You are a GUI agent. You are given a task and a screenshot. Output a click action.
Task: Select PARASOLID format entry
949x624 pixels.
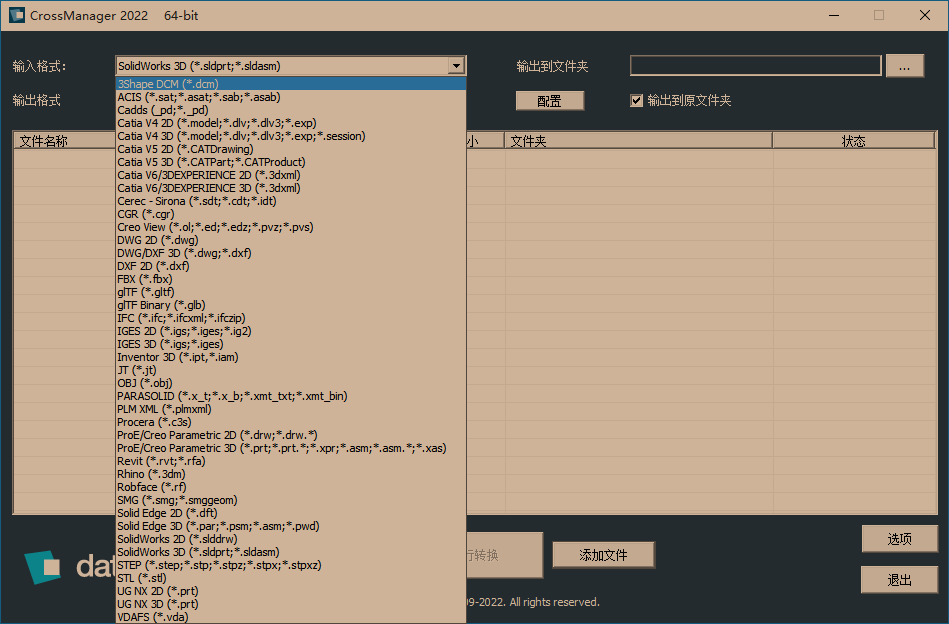click(x=232, y=396)
